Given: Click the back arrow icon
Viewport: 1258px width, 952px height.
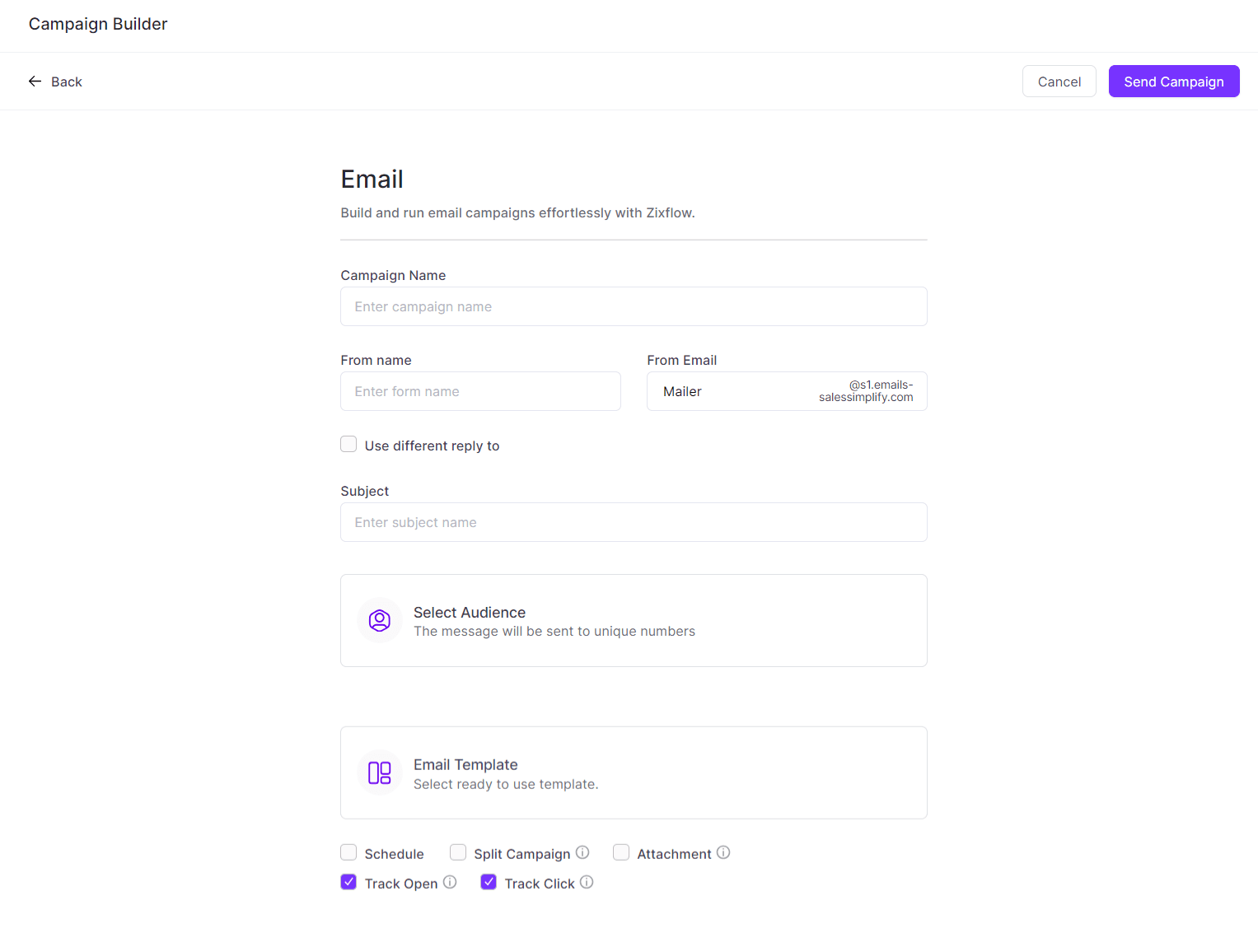Looking at the screenshot, I should 35,81.
